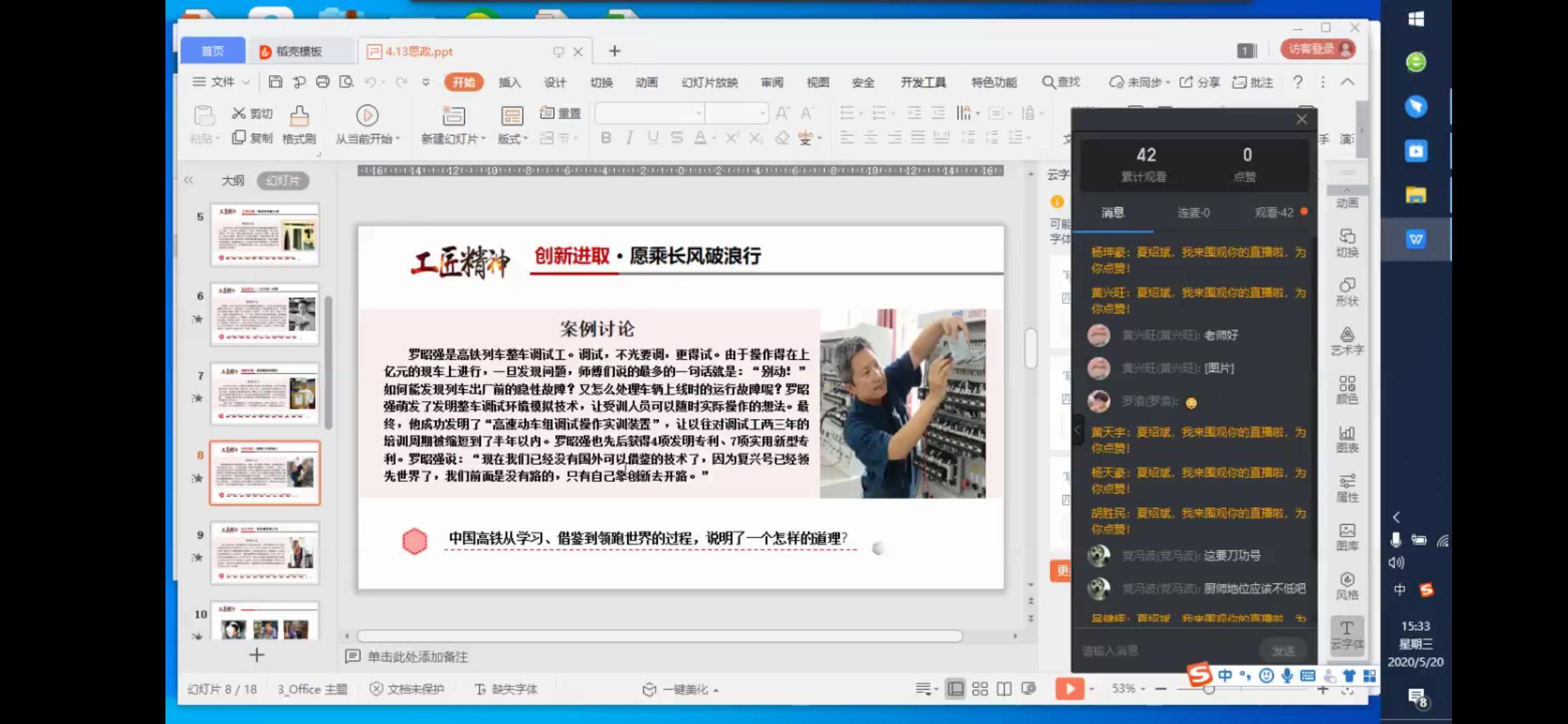Click the 请输入消息 chat message input field
The height and width of the screenshot is (724, 1568).
pos(1166,650)
